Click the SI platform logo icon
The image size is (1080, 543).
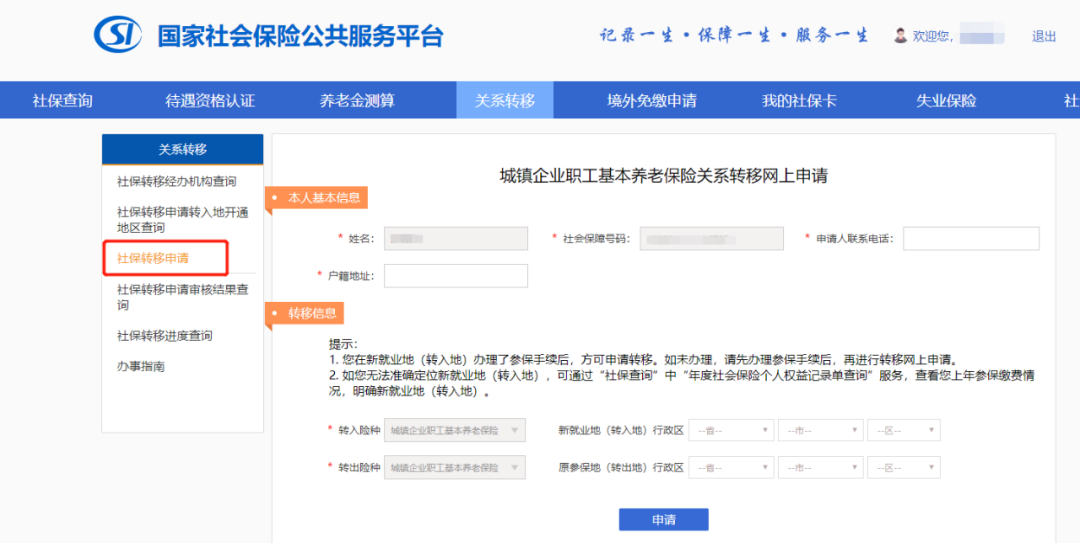pyautogui.click(x=118, y=34)
